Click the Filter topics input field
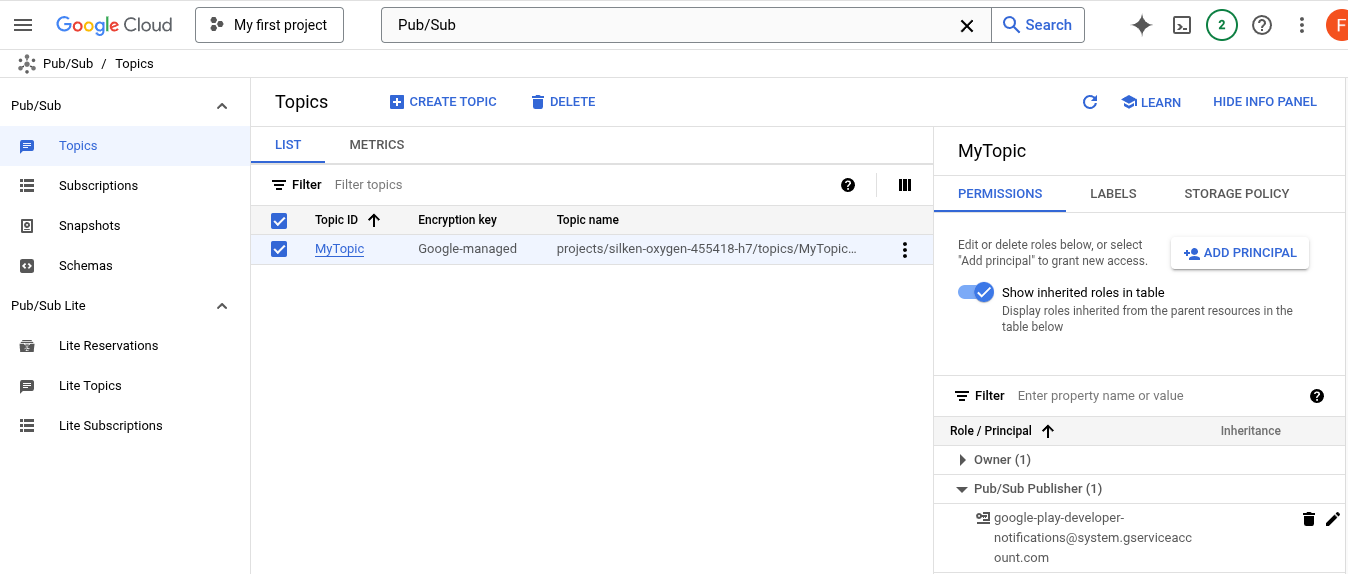This screenshot has width=1348, height=574. (x=580, y=185)
